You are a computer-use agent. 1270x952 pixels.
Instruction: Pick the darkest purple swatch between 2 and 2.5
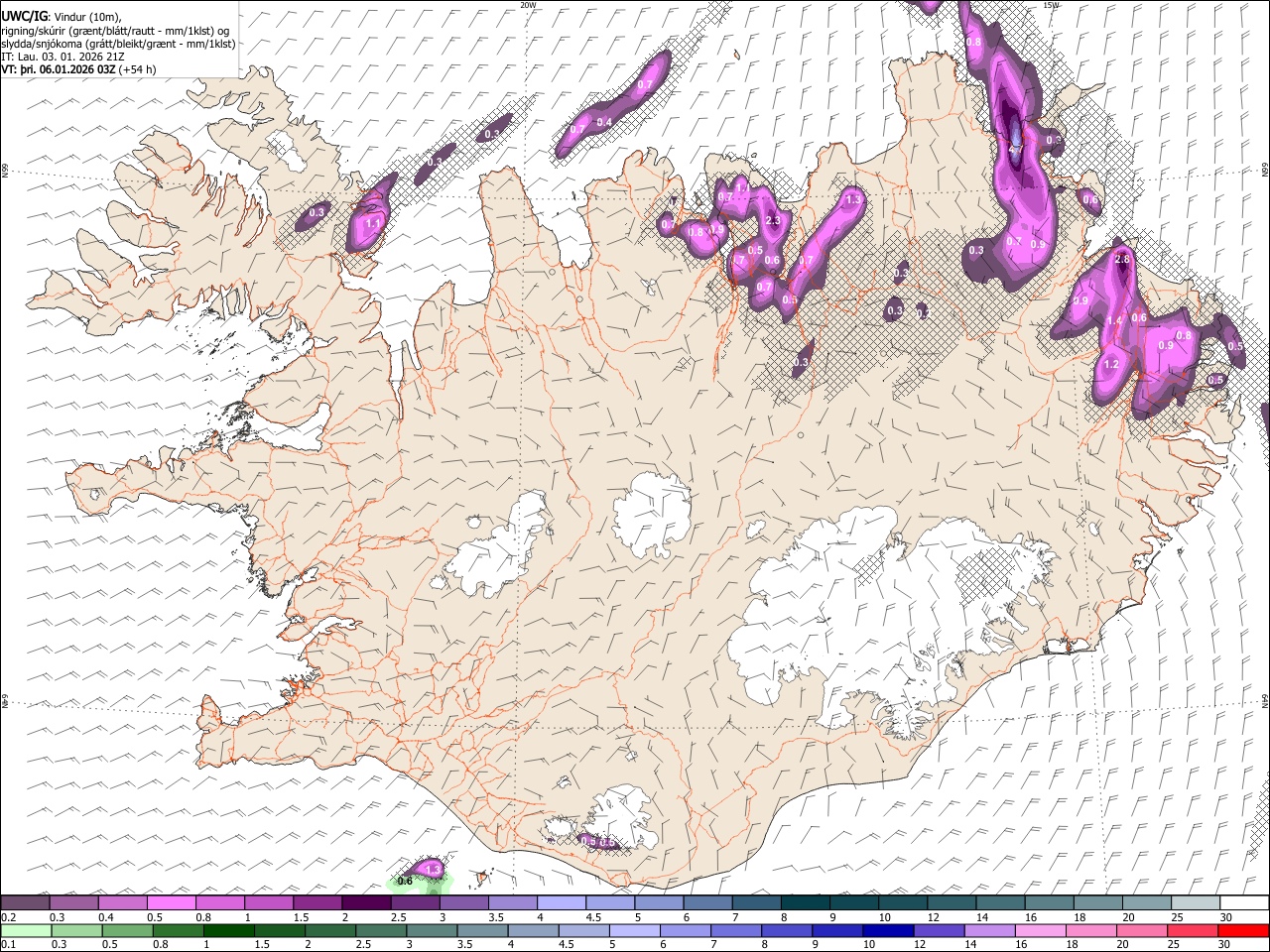coord(366,903)
